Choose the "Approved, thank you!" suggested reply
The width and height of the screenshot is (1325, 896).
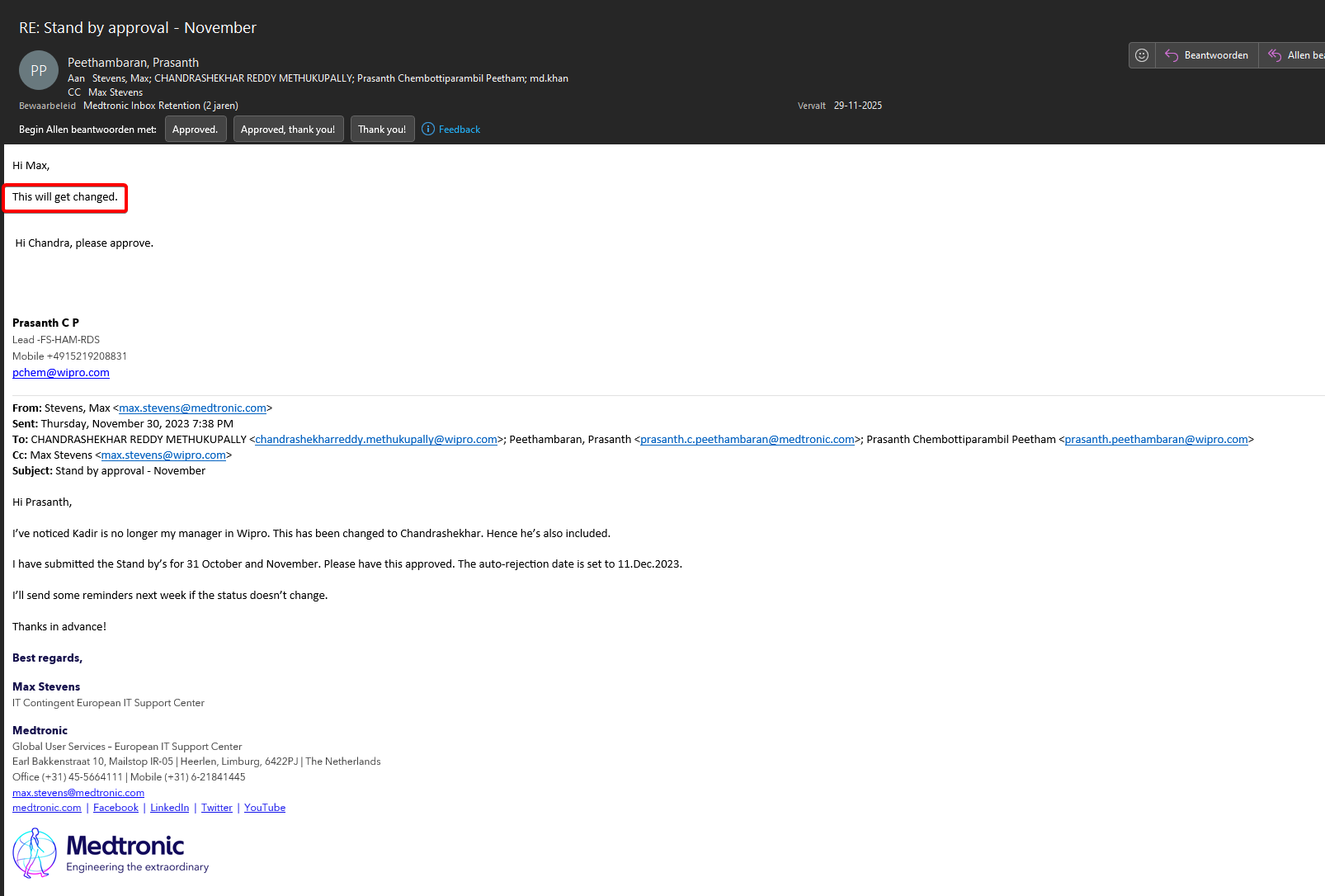click(x=288, y=130)
